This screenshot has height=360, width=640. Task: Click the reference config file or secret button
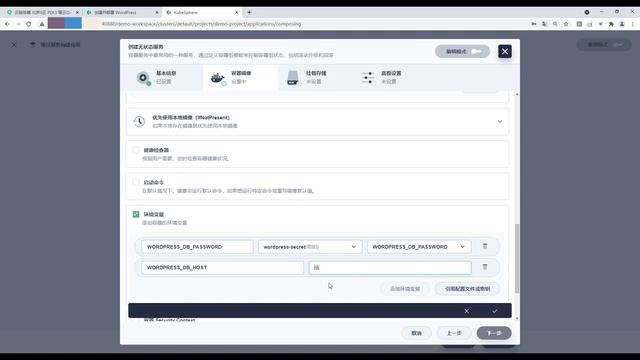click(467, 289)
